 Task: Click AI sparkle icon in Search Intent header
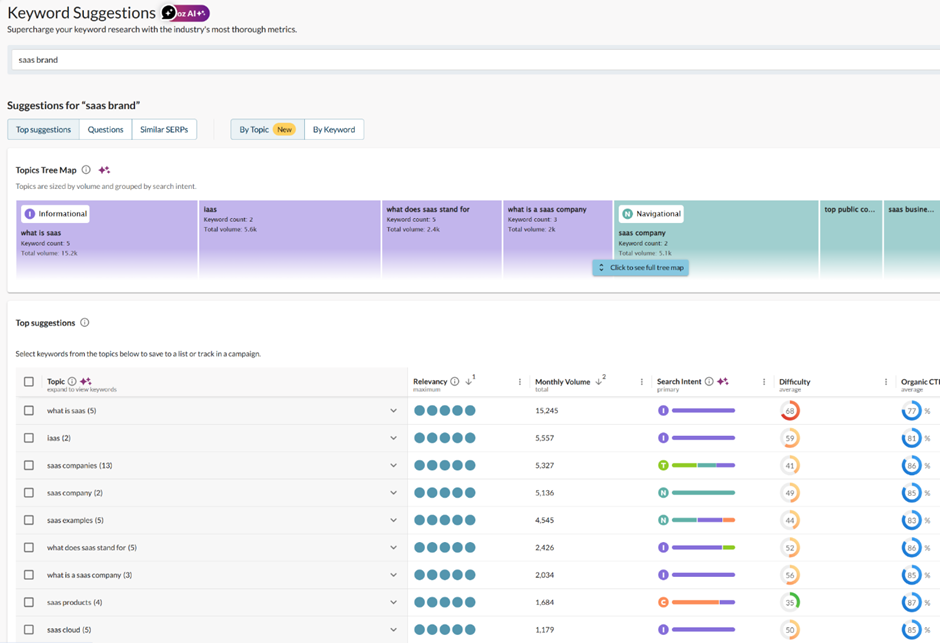(x=723, y=381)
